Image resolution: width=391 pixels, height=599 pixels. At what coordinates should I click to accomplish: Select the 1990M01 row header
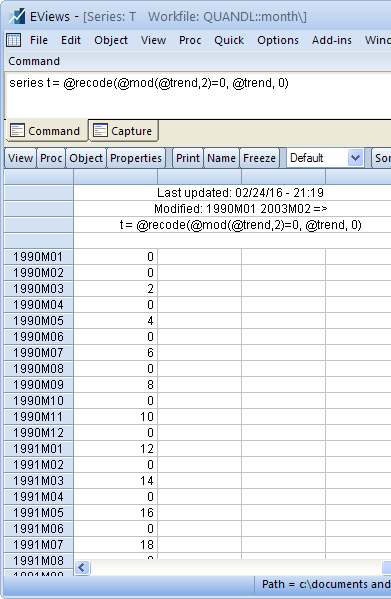pos(39,257)
